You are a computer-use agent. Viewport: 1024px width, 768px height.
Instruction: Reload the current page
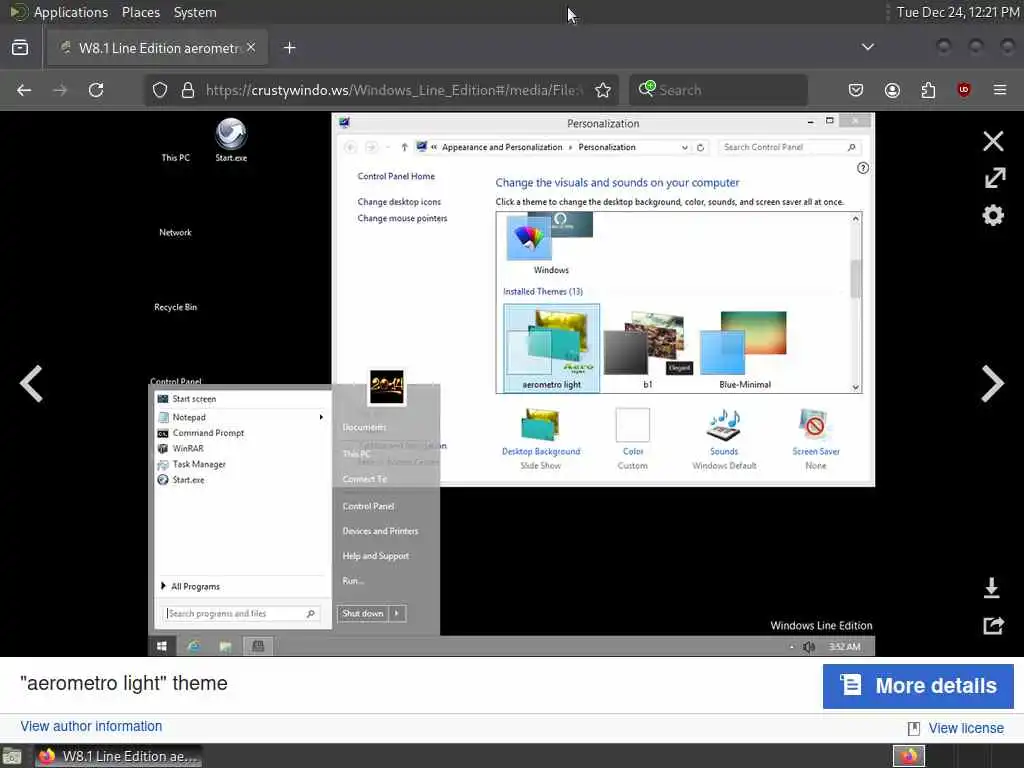pos(96,90)
